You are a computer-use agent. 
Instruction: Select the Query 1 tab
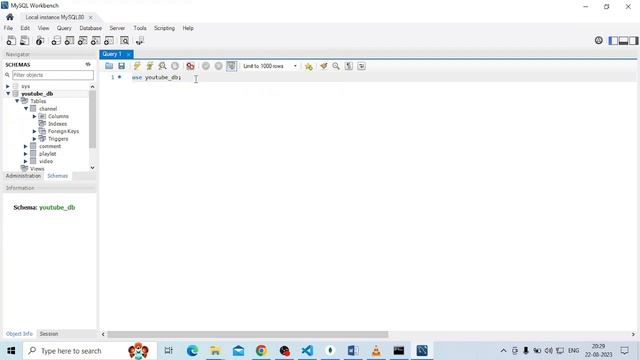click(x=112, y=54)
